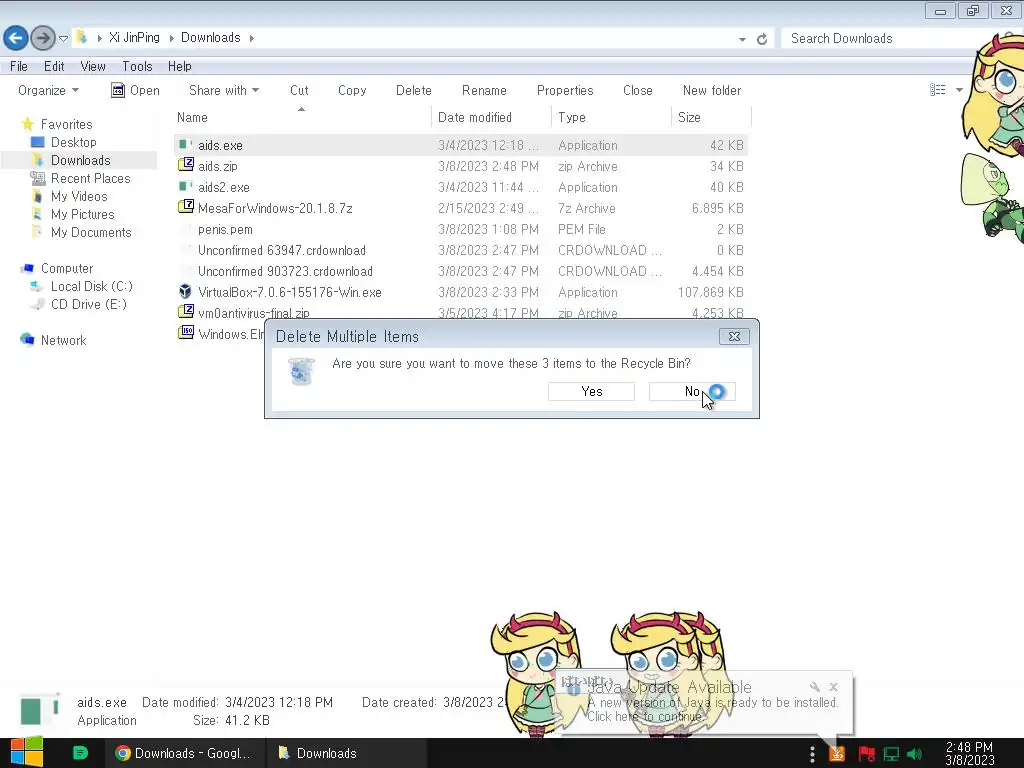Image resolution: width=1024 pixels, height=768 pixels.
Task: Click the aids2.exe file icon
Action: (186, 187)
